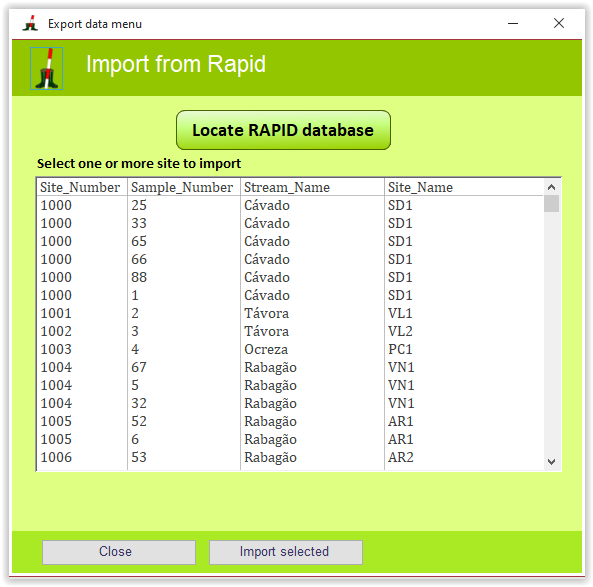Select site 1006 AR2 row
Viewport: 593px width, 587px height.
[x=290, y=457]
